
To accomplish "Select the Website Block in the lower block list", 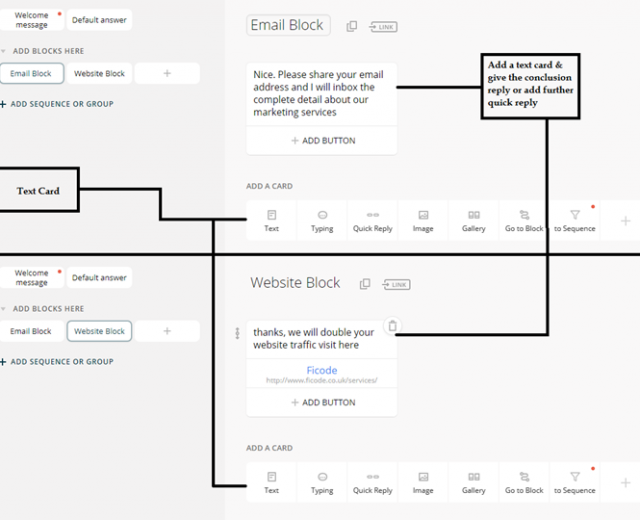I will [x=99, y=331].
